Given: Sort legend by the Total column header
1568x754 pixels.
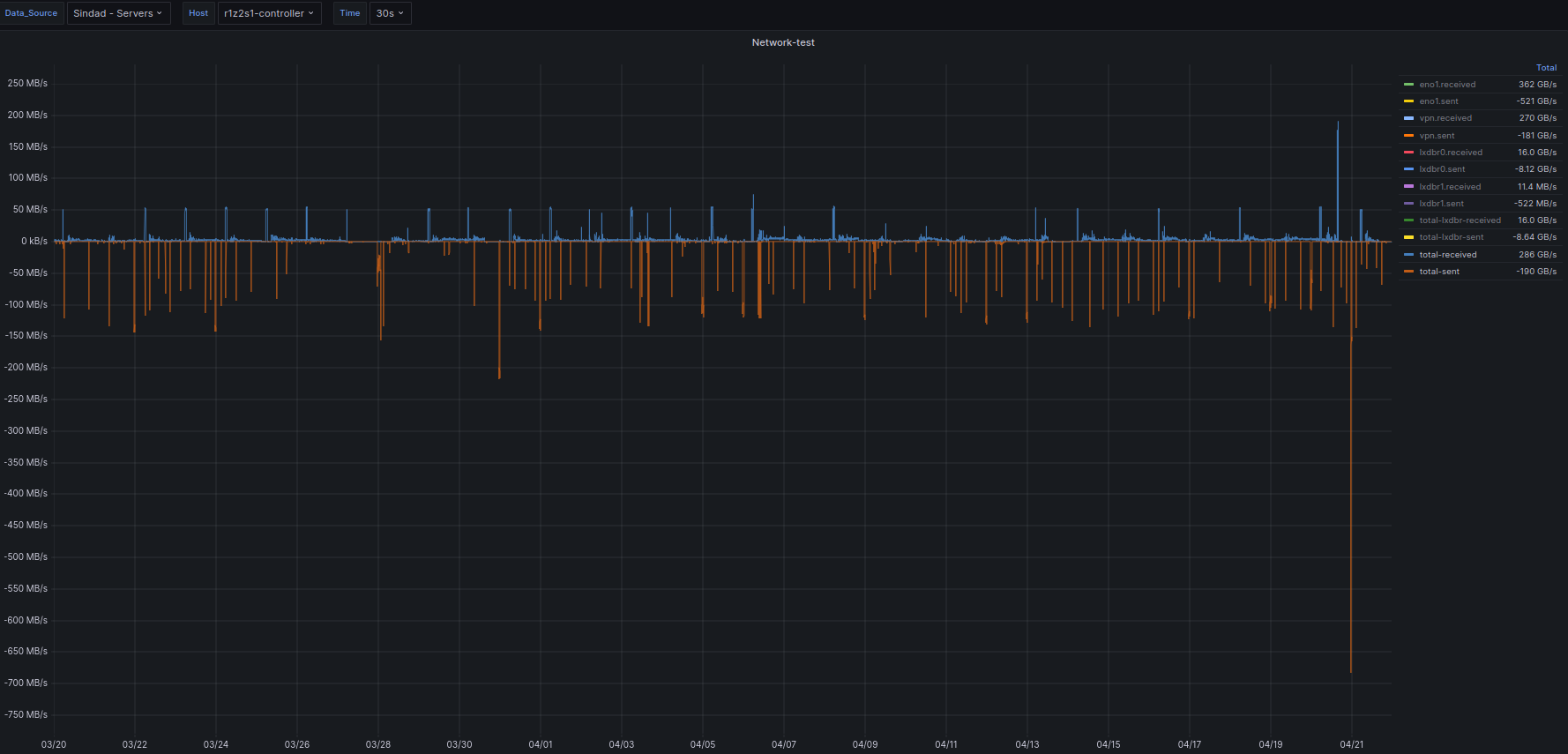Looking at the screenshot, I should pos(1546,68).
